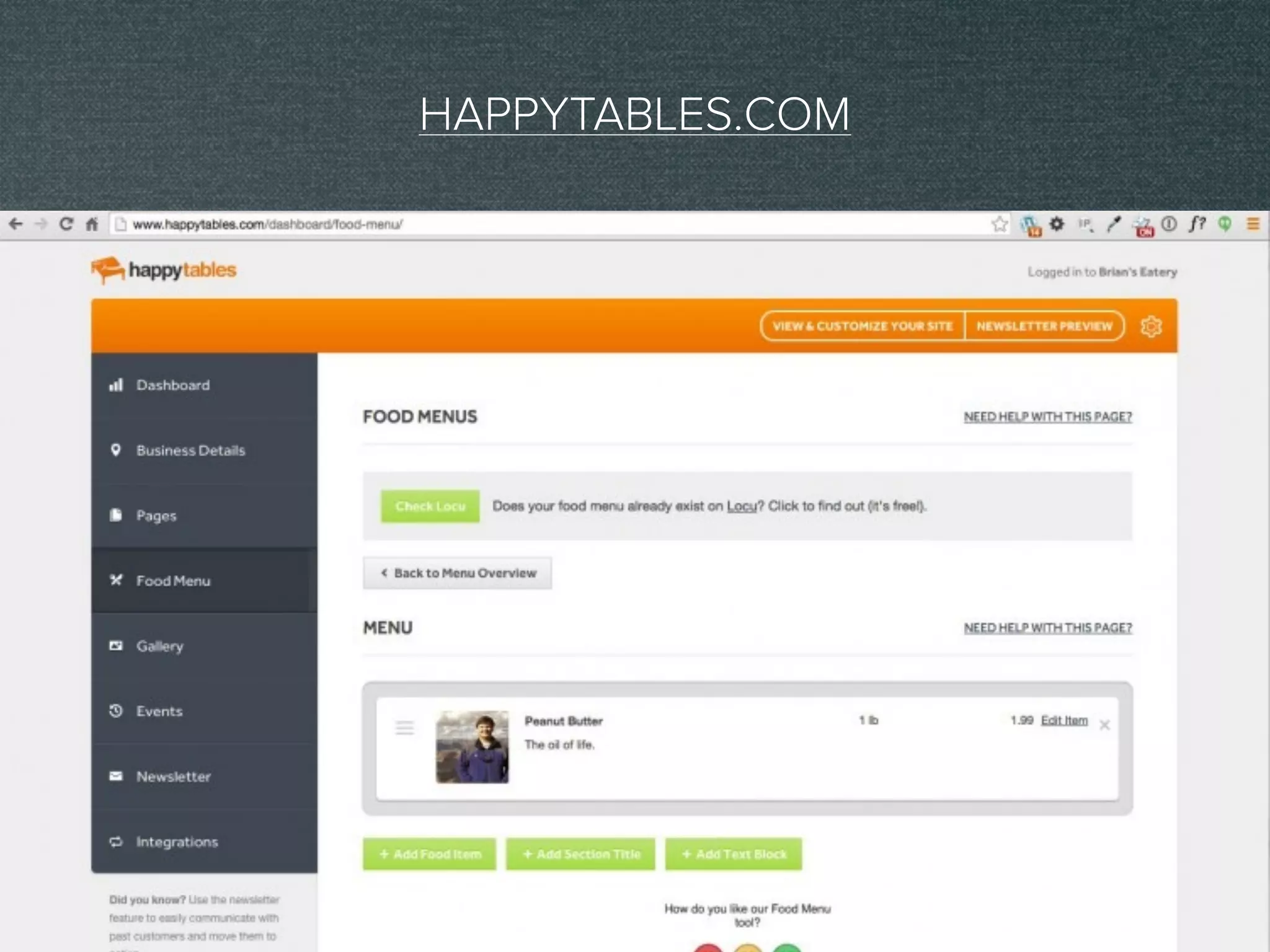Click 'Logged in to Brian's Eatery' text
The image size is (1270, 952).
(x=1103, y=272)
